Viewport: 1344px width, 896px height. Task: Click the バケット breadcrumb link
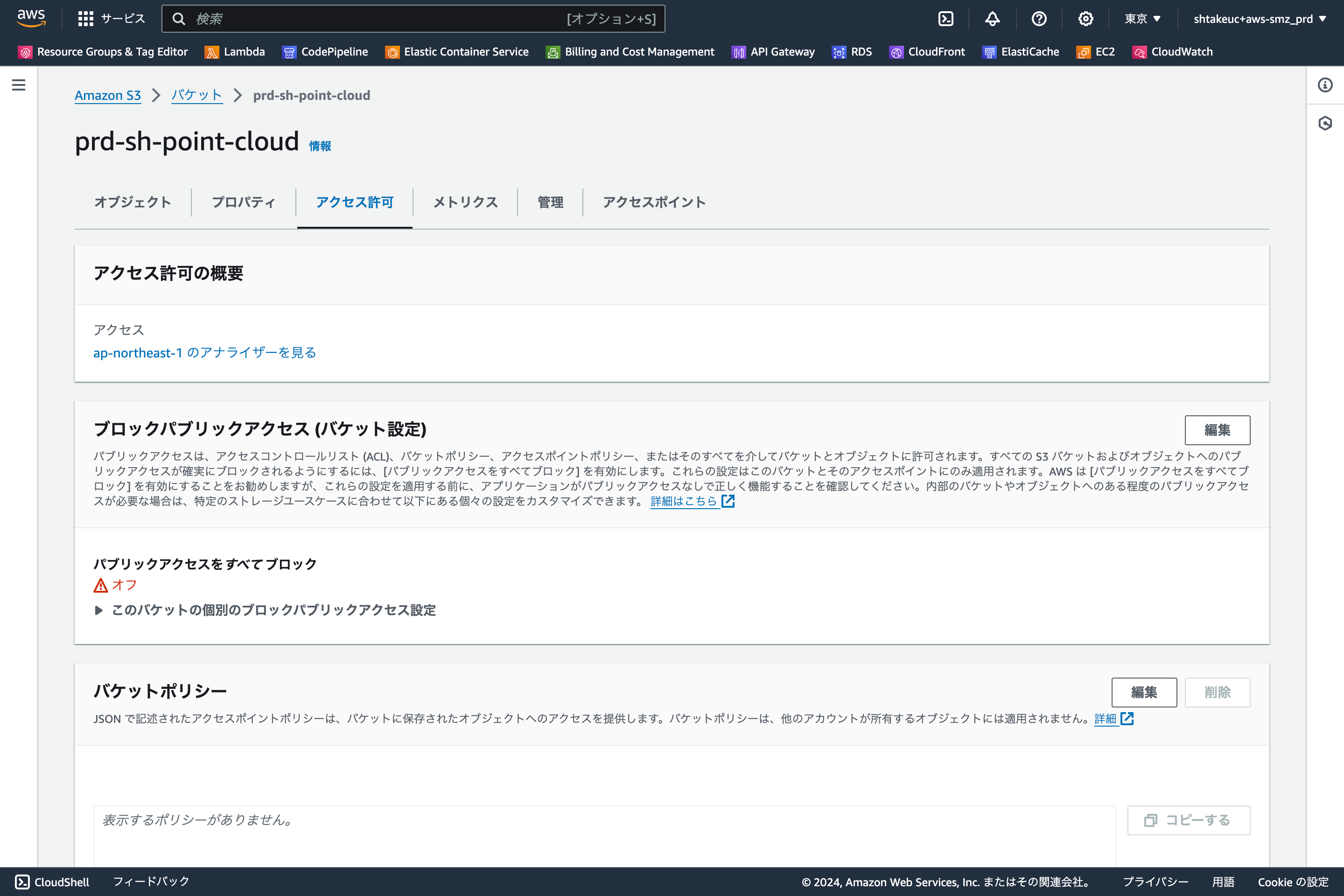196,95
